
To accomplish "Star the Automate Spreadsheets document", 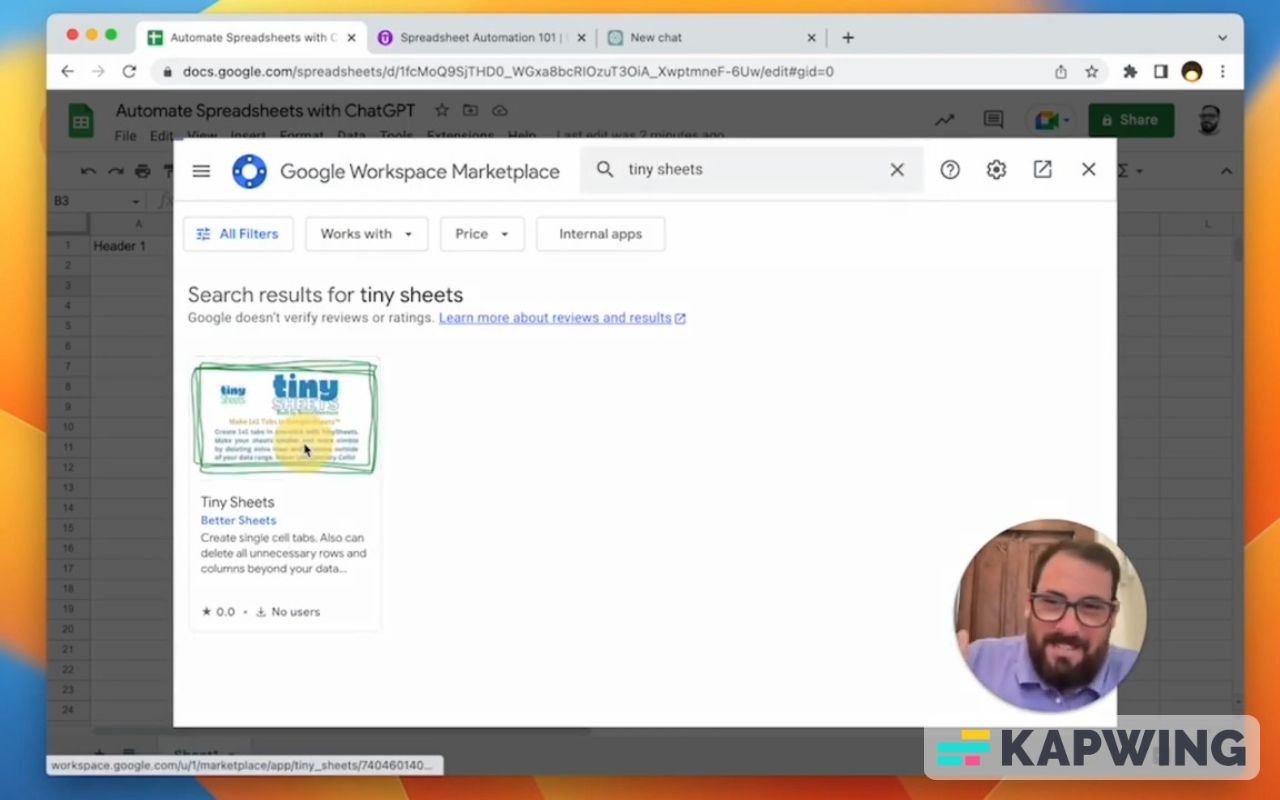I will click(441, 111).
